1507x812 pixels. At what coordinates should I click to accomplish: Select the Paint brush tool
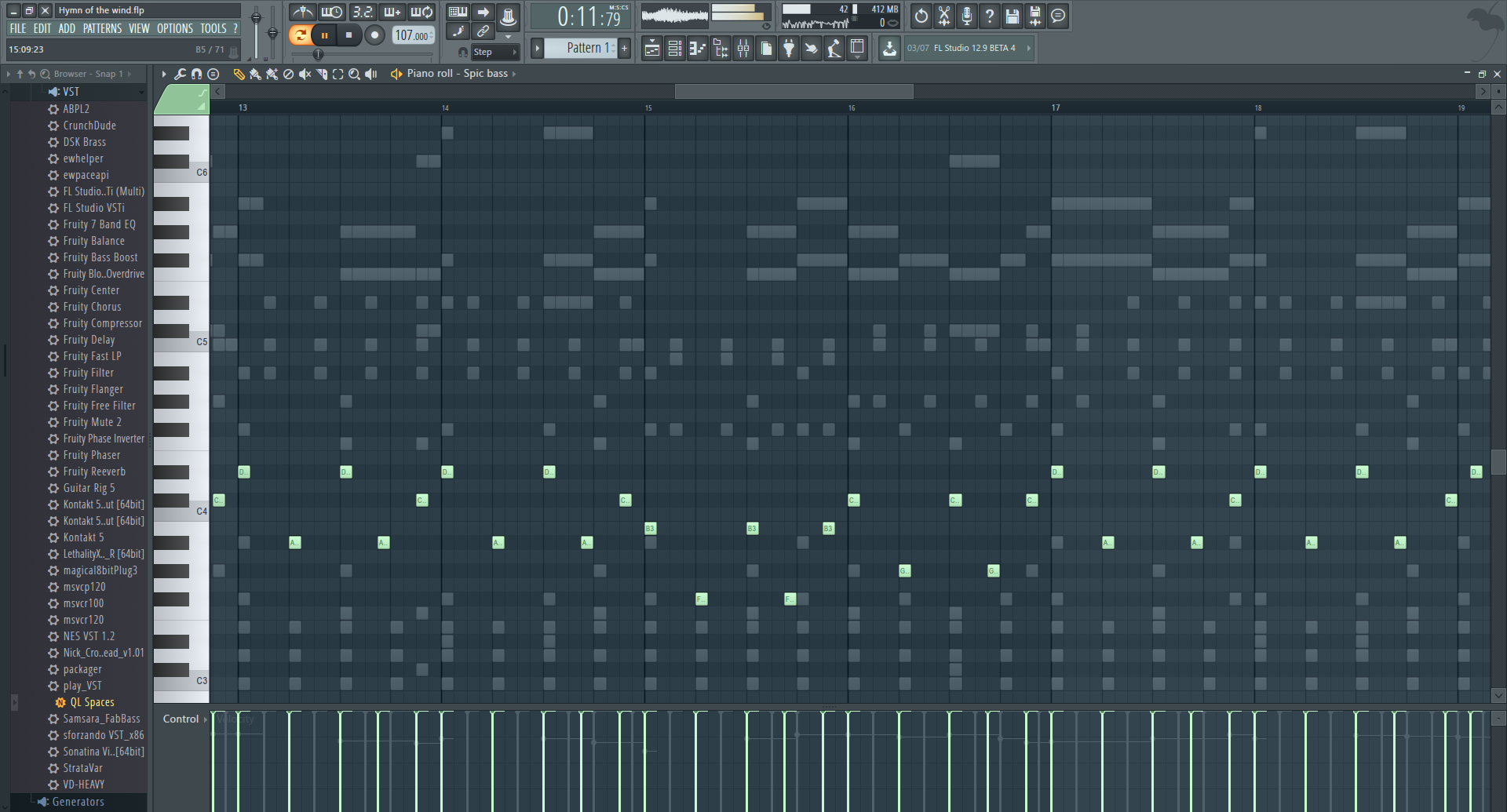coord(255,74)
